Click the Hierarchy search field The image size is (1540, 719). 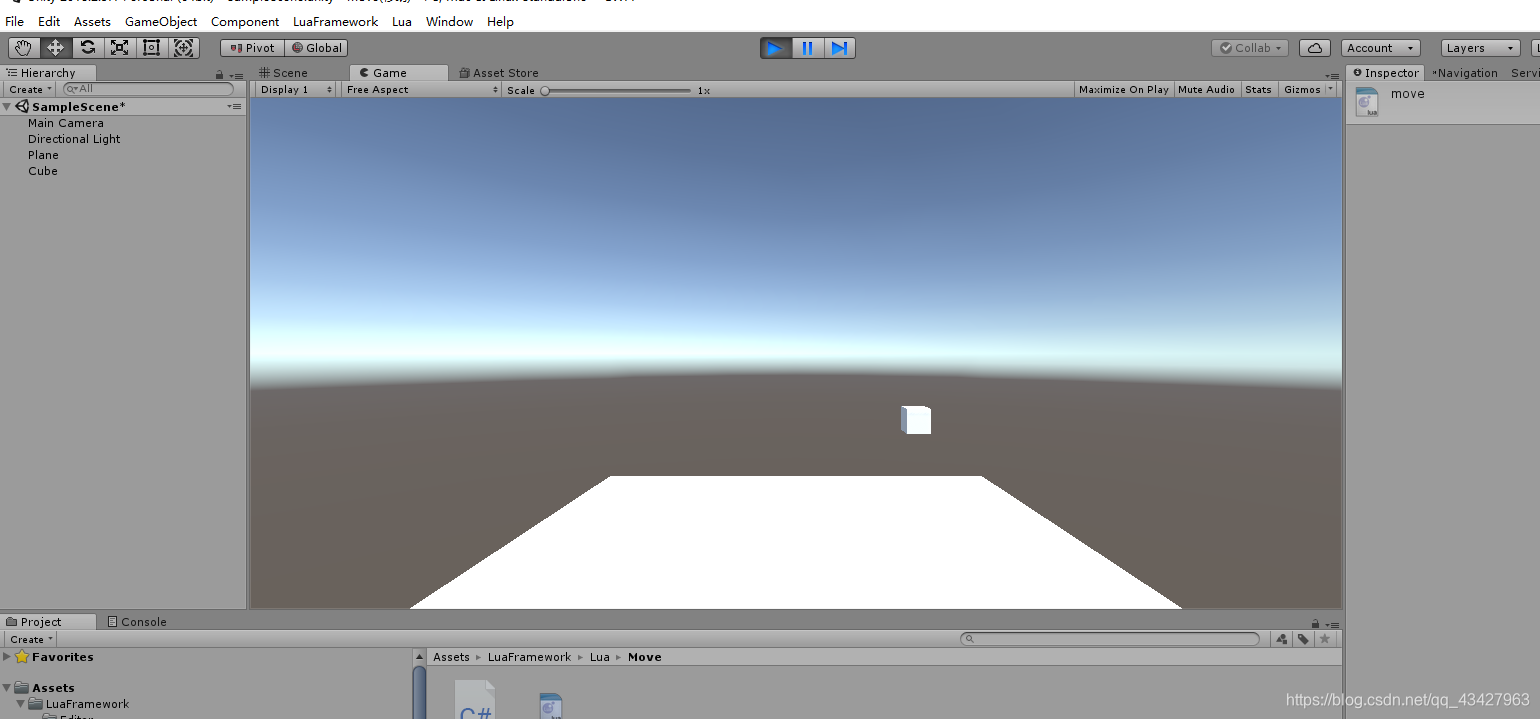tap(148, 89)
